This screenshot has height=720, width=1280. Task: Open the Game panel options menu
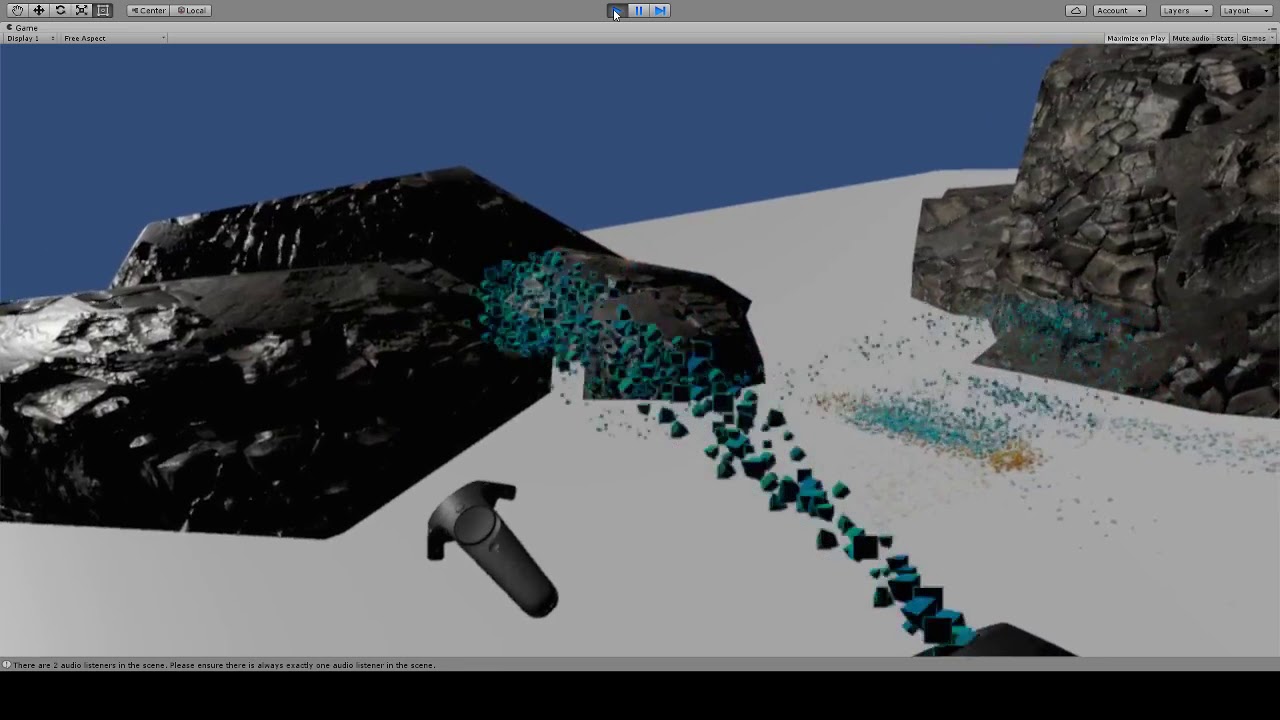click(1272, 28)
